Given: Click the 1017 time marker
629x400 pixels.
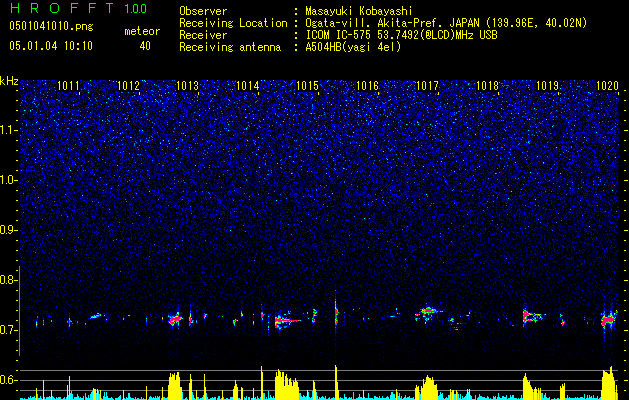Looking at the screenshot, I should point(427,85).
